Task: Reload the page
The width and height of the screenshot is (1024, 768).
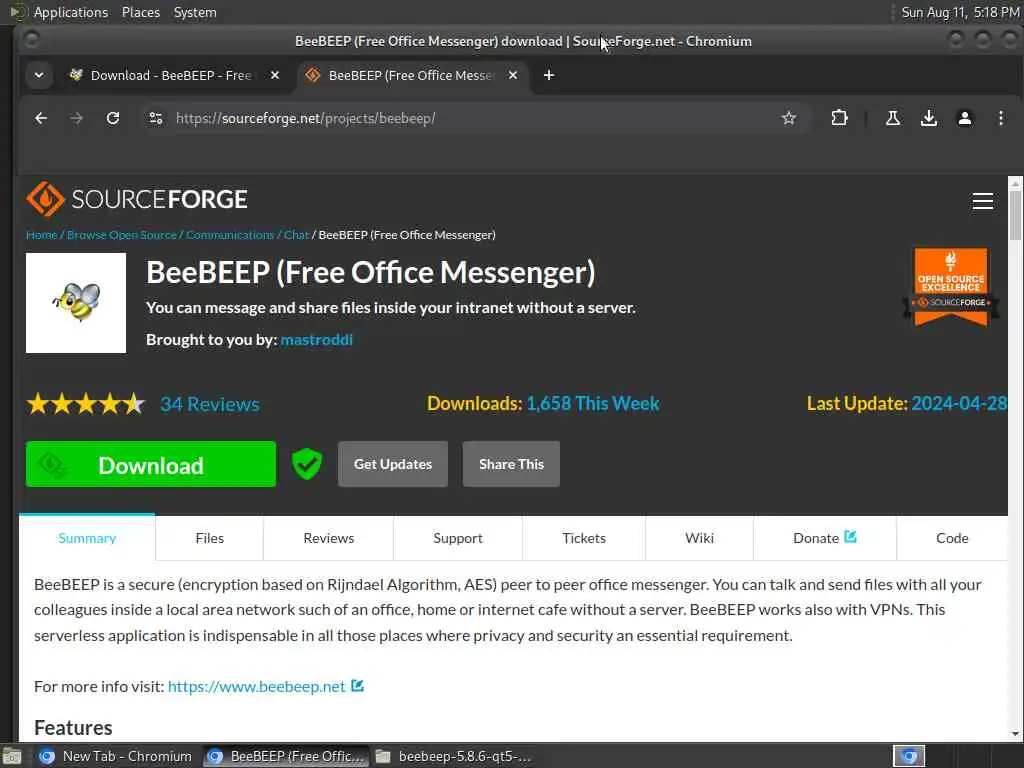Action: tap(113, 118)
